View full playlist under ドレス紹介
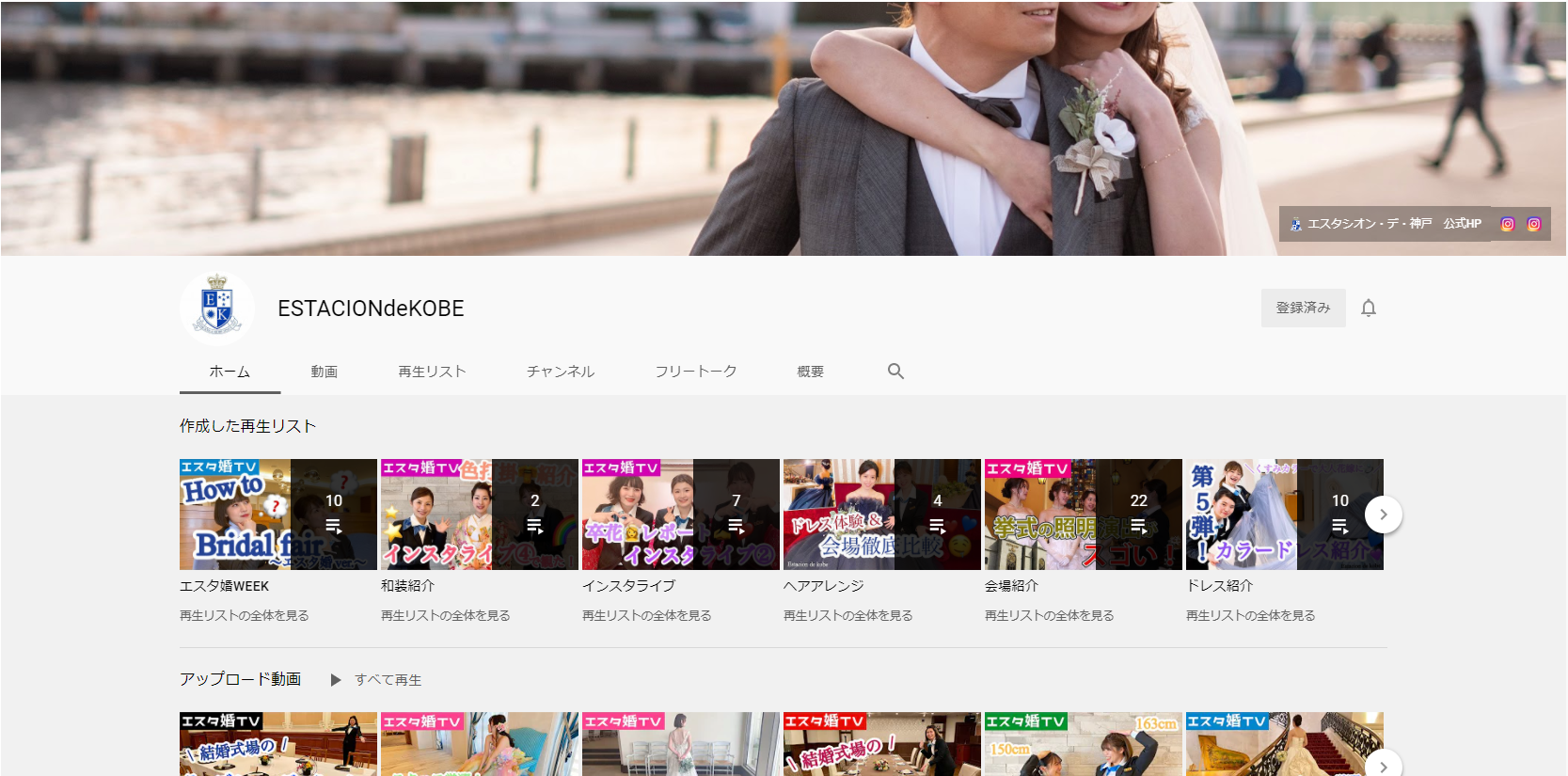This screenshot has width=1568, height=776. (x=1251, y=616)
